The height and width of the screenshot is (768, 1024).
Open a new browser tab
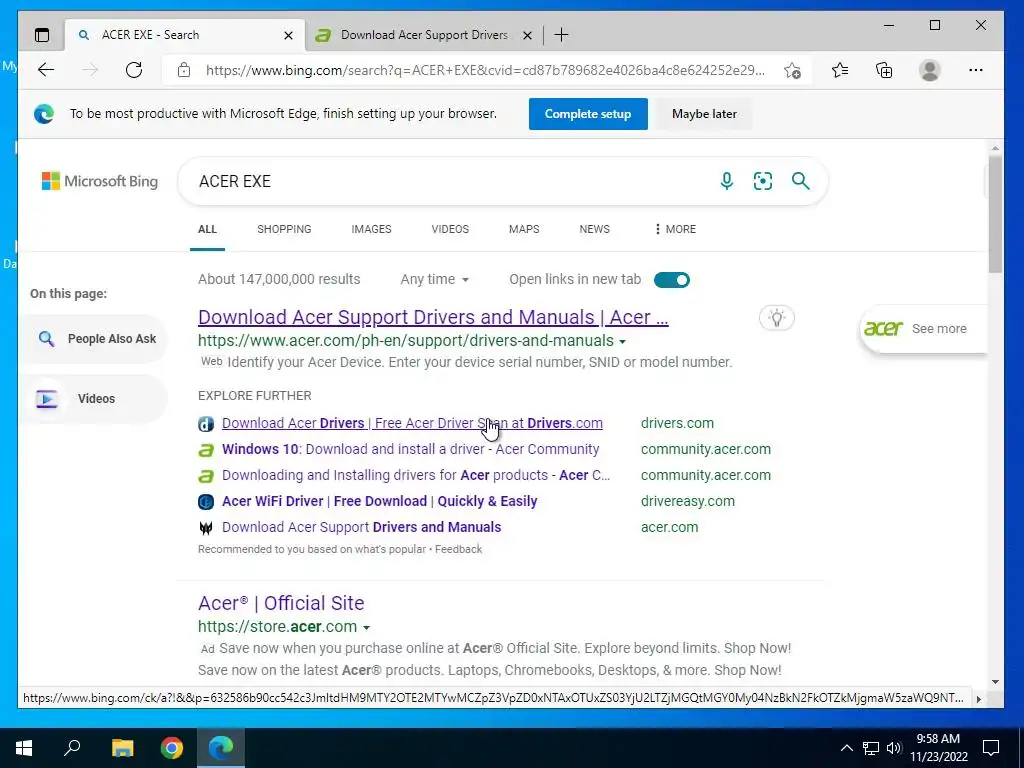[x=561, y=35]
